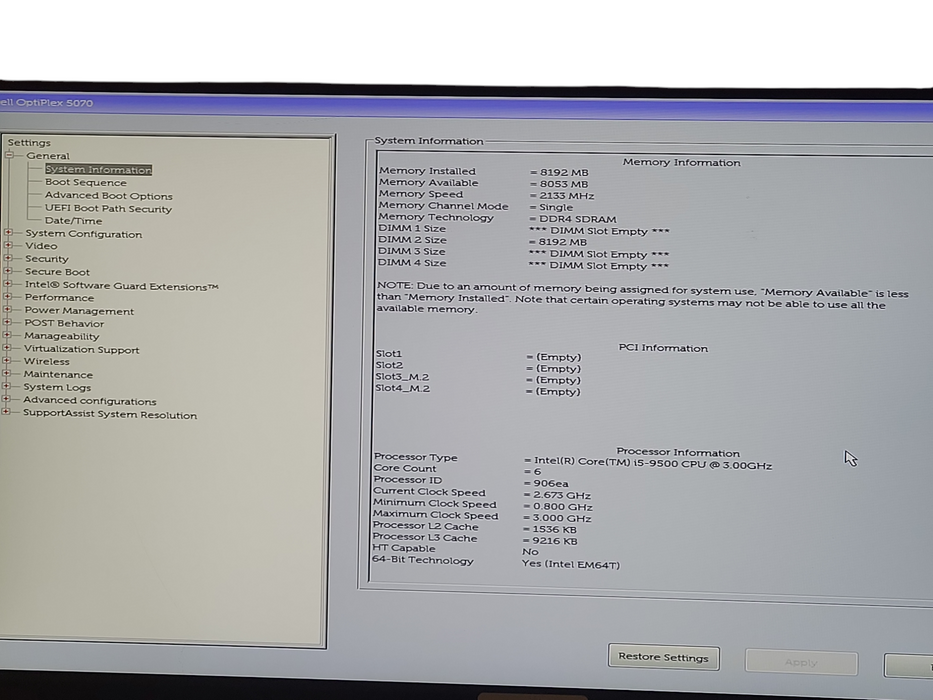
Task: Select the Security category label
Action: pyautogui.click(x=46, y=259)
